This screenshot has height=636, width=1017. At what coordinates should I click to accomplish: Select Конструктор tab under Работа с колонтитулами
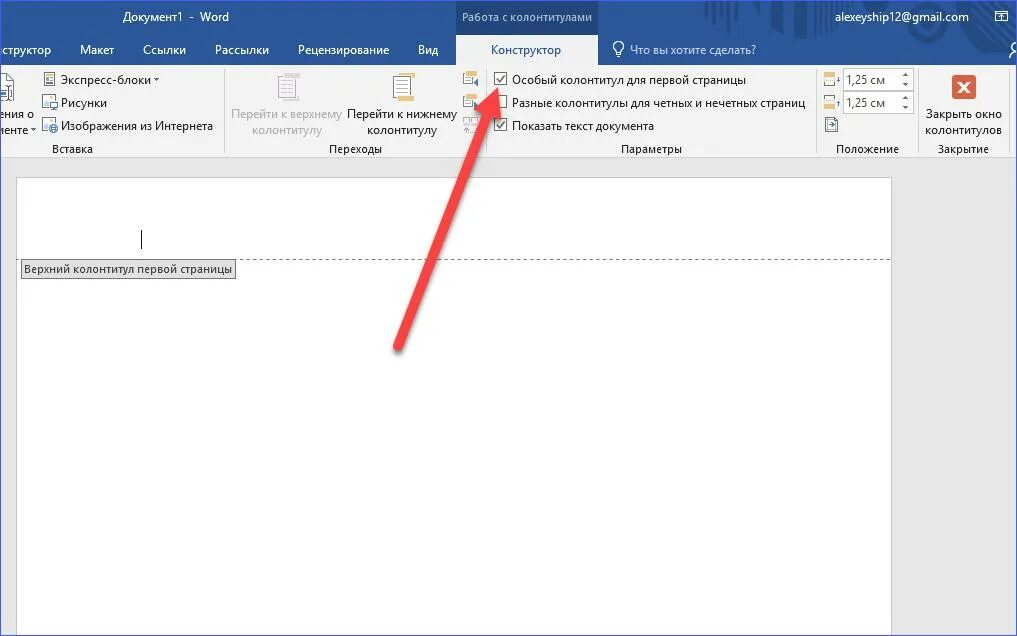tap(526, 50)
